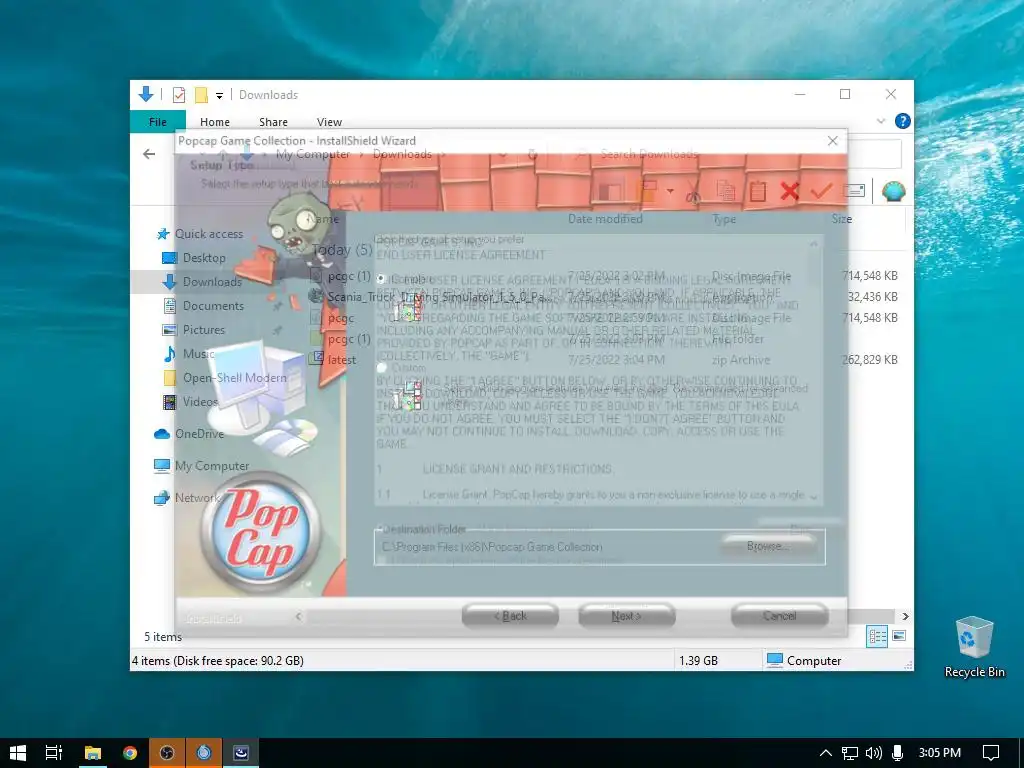Click the destination folder path text

pos(492,547)
